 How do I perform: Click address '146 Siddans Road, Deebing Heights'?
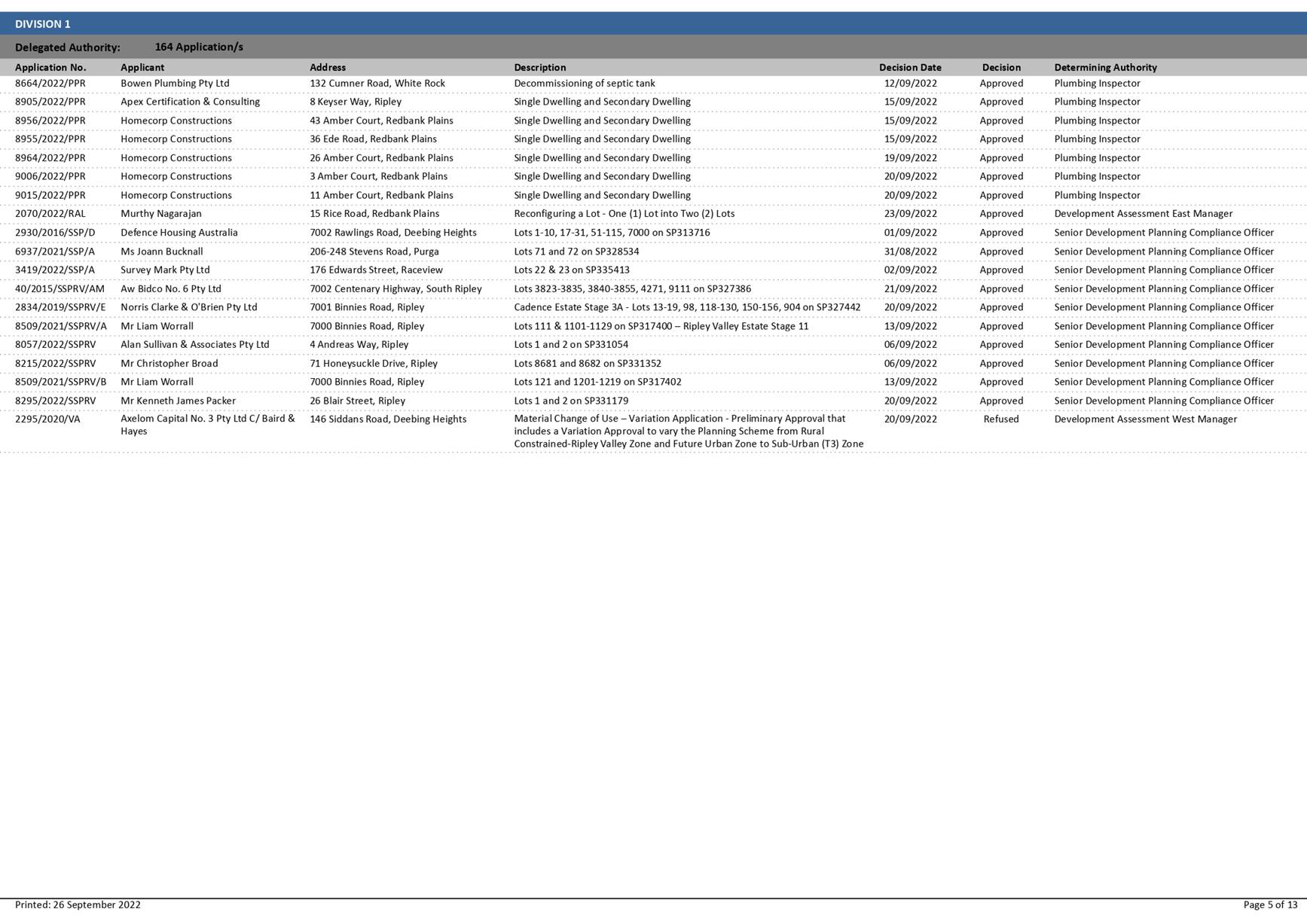pyautogui.click(x=388, y=419)
